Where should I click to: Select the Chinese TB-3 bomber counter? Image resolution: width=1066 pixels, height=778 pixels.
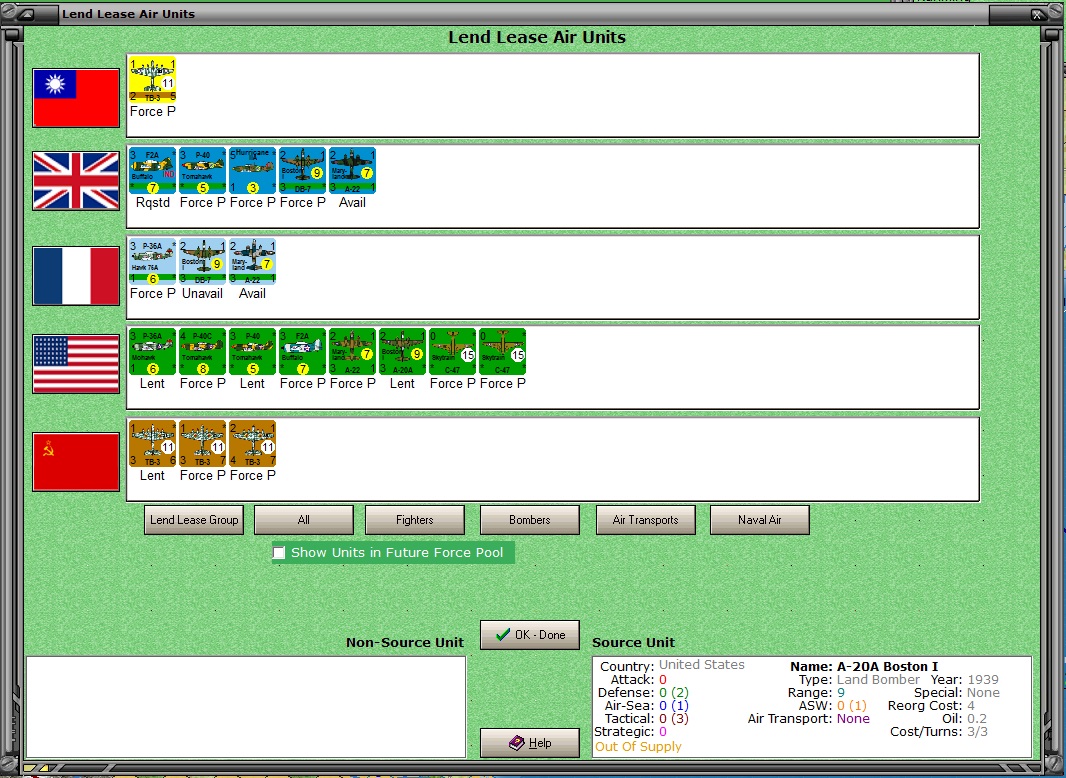pyautogui.click(x=152, y=80)
